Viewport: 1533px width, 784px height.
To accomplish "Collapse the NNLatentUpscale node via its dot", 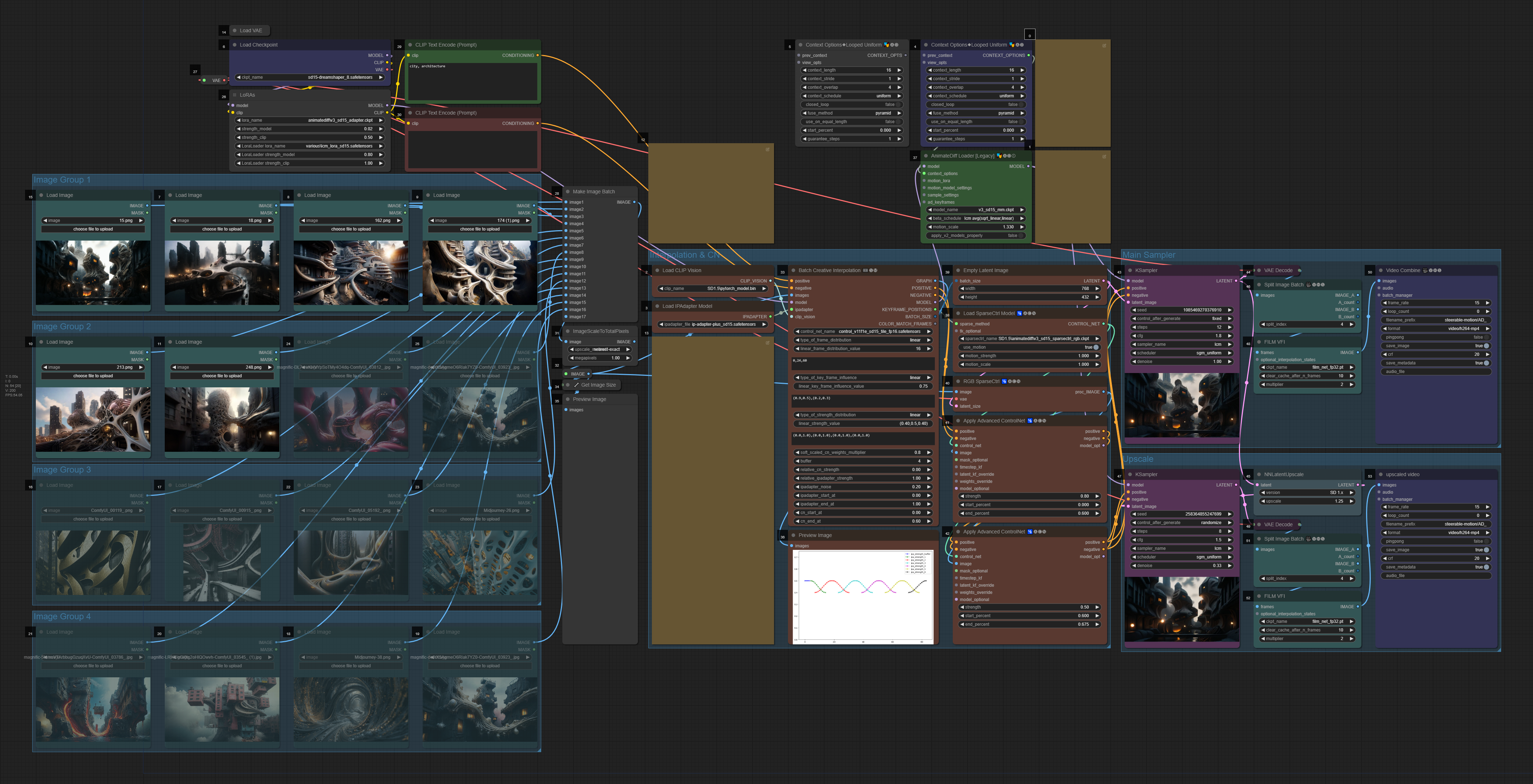I will [1259, 474].
